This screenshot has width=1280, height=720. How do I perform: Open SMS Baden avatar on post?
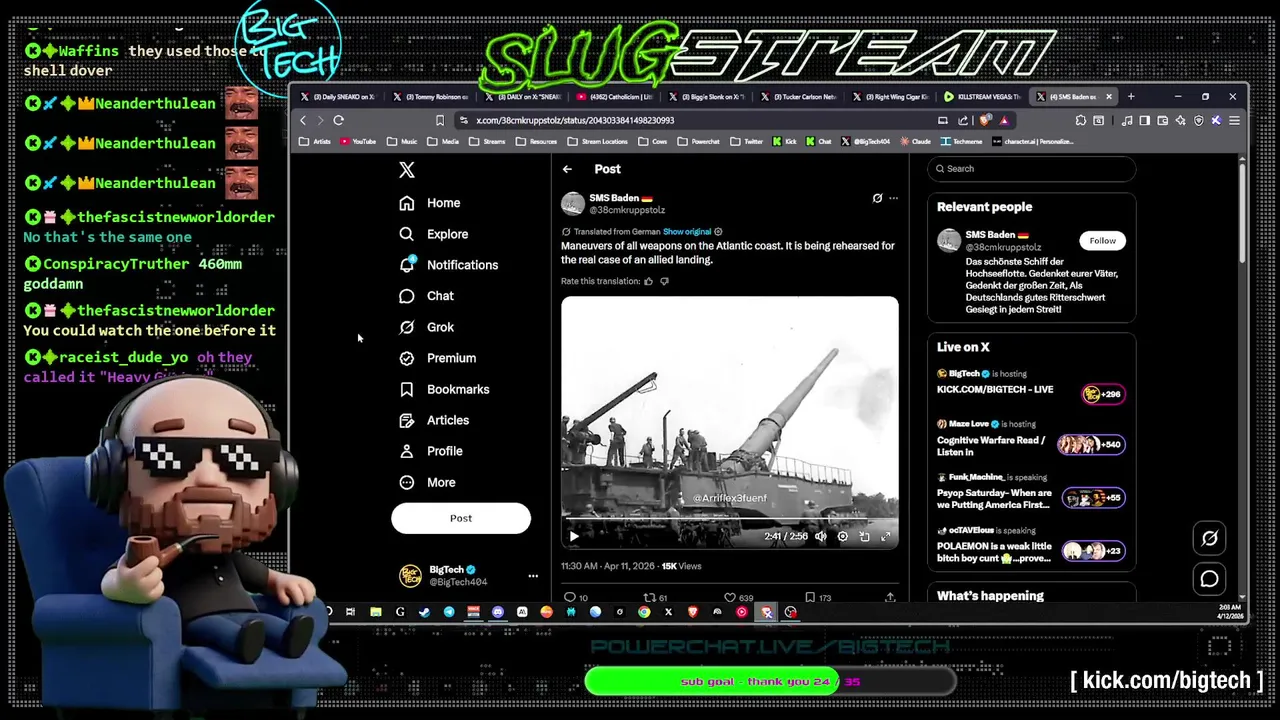pyautogui.click(x=573, y=204)
